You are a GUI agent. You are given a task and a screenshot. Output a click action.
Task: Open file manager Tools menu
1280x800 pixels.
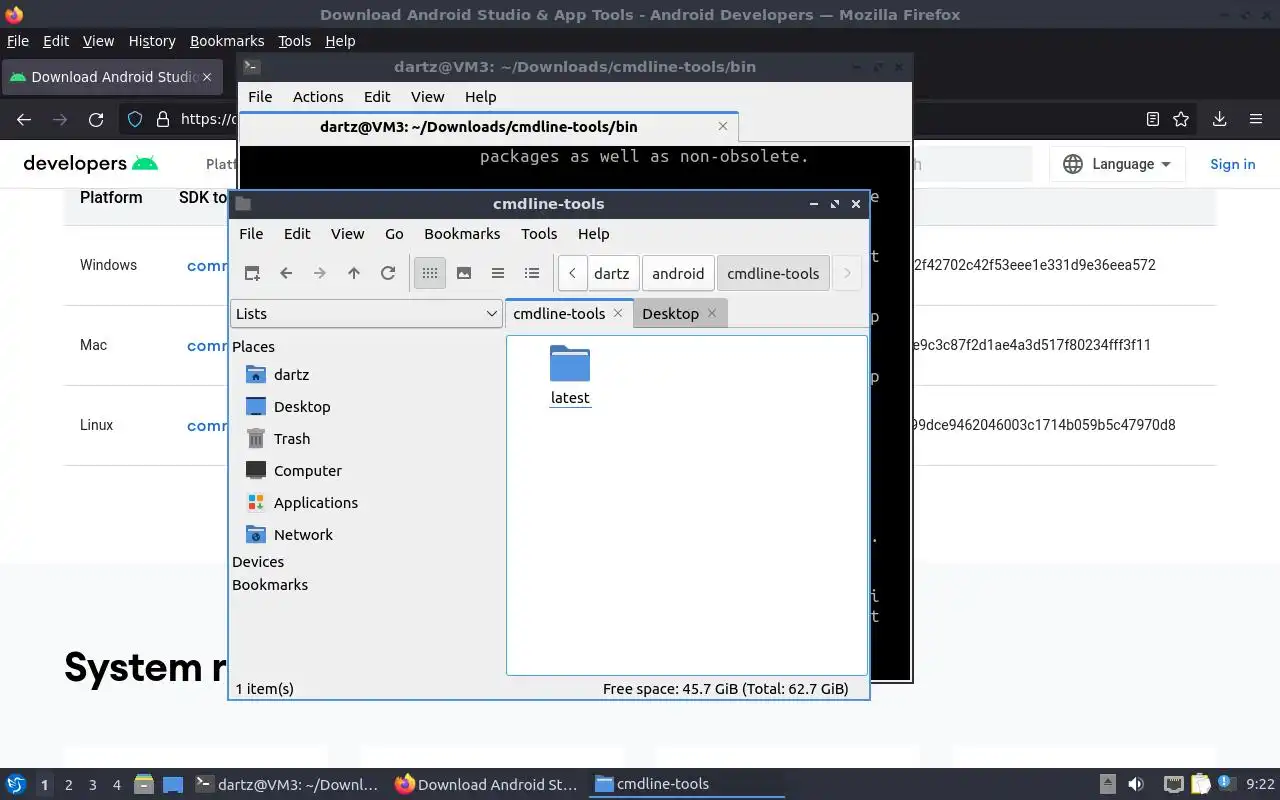point(539,233)
